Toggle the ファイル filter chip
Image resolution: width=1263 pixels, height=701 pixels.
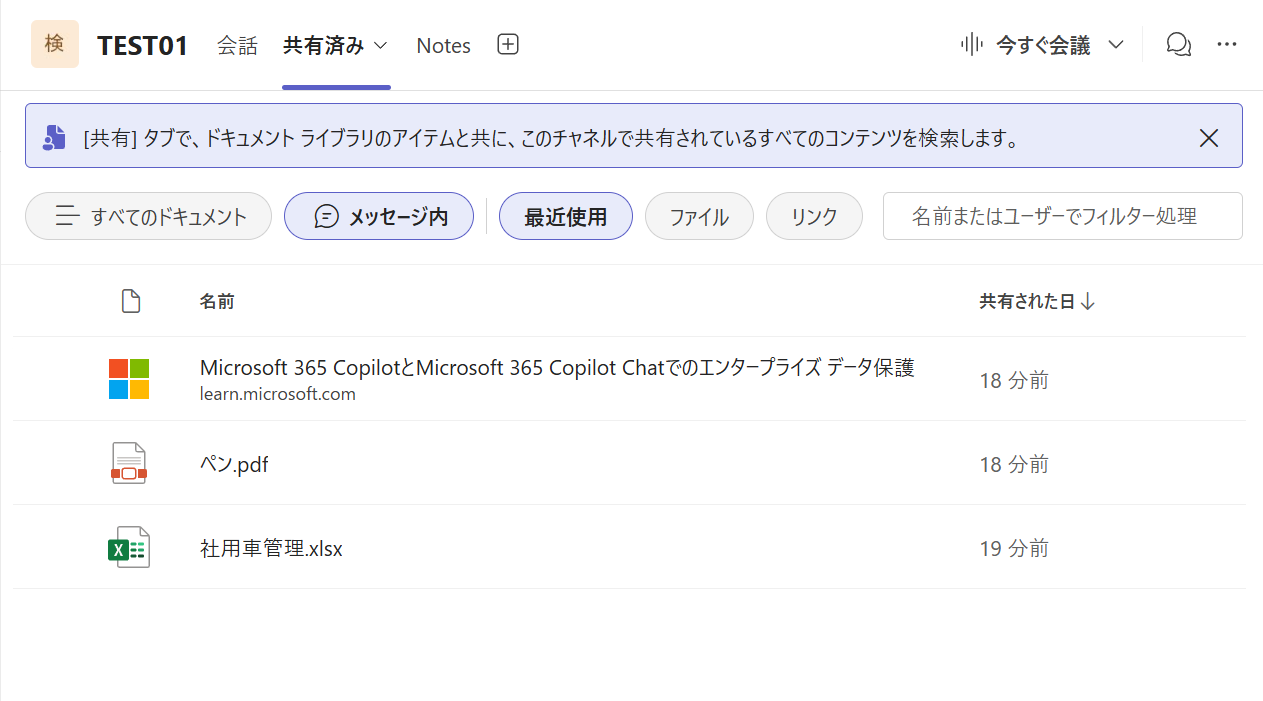[x=698, y=216]
